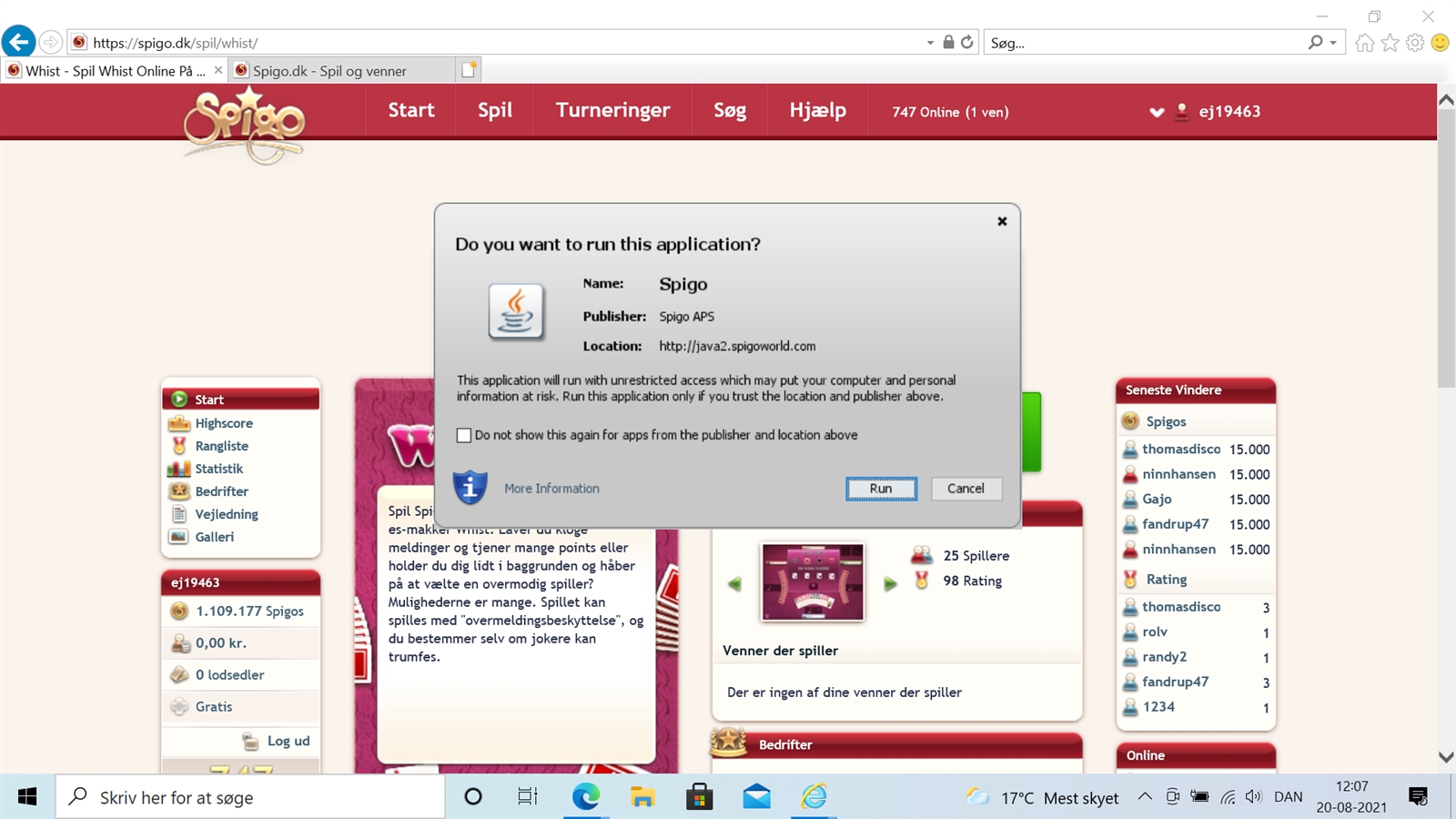Viewport: 1456px width, 819px height.
Task: Open Internet Explorer settings gear icon
Action: pyautogui.click(x=1414, y=43)
